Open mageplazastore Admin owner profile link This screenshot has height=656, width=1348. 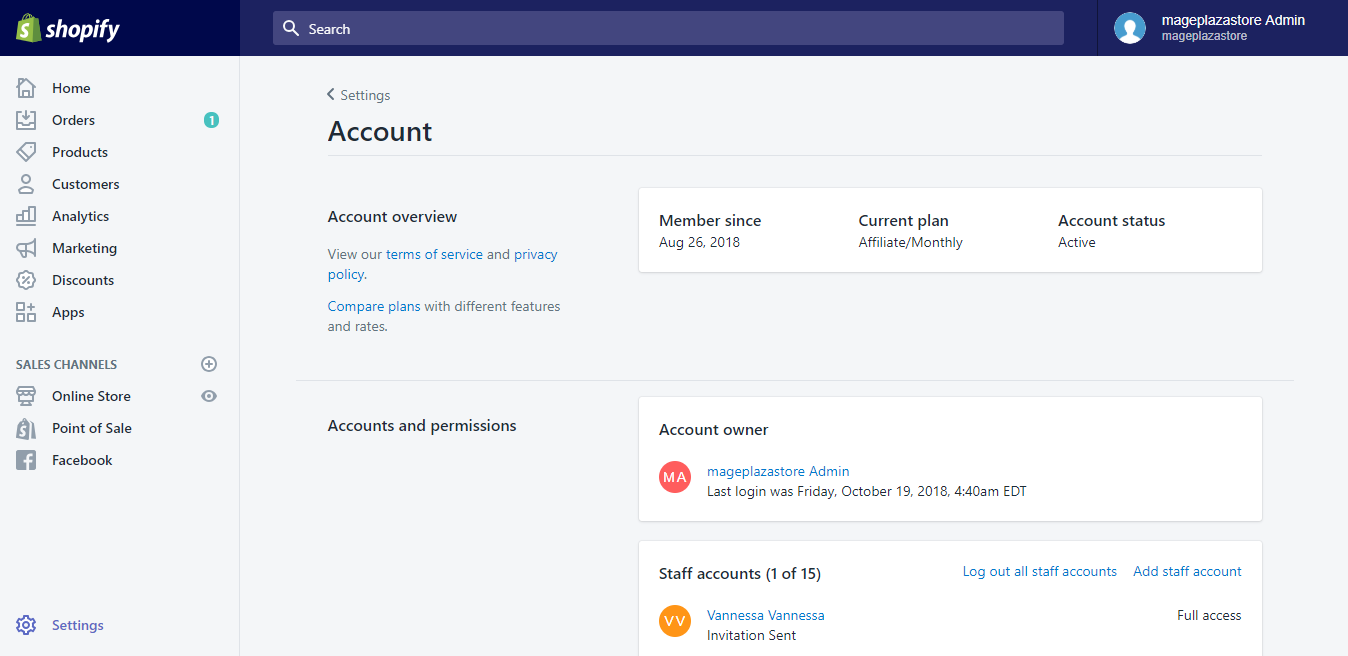coord(778,471)
